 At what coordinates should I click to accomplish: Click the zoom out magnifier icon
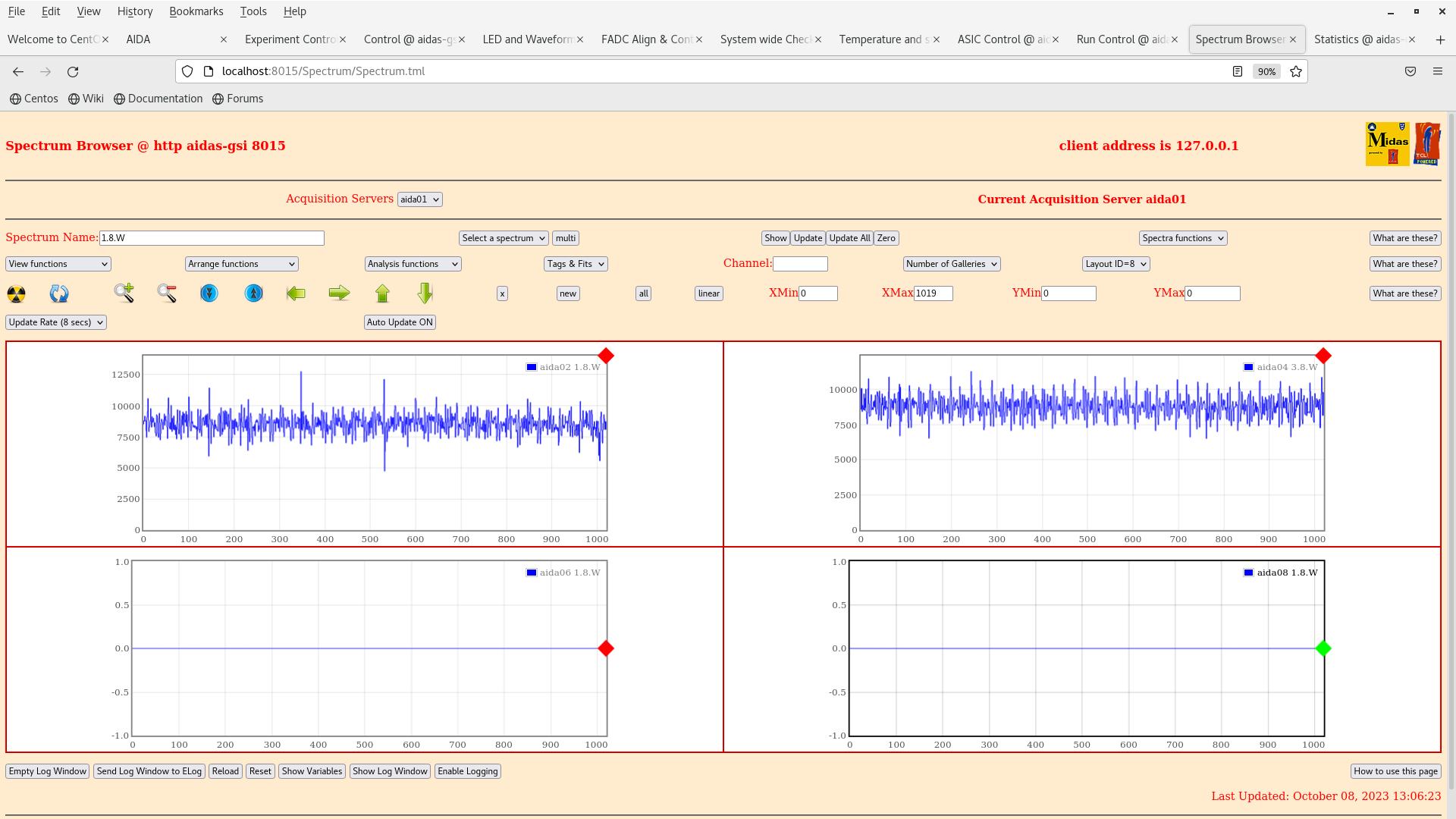(x=167, y=293)
